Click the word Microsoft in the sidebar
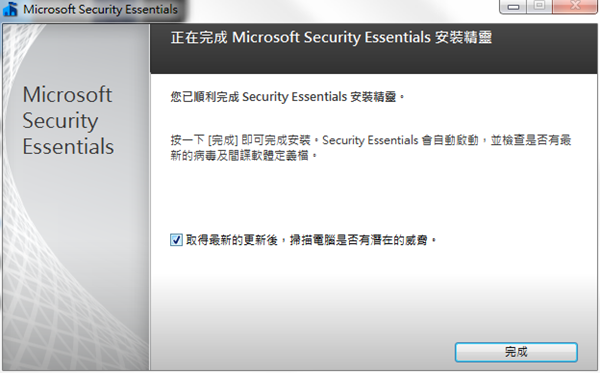The image size is (600, 373). [x=67, y=94]
